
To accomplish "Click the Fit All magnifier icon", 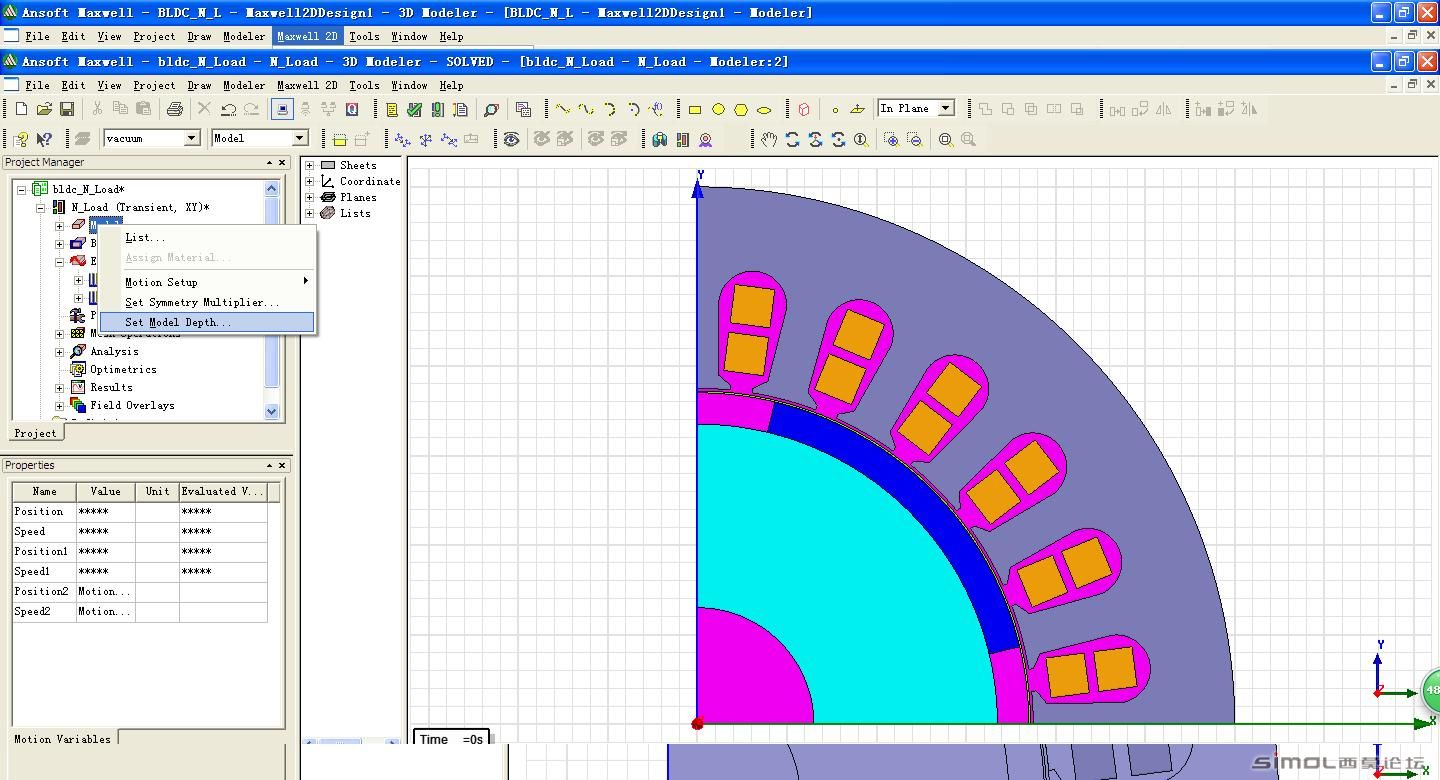I will (946, 140).
